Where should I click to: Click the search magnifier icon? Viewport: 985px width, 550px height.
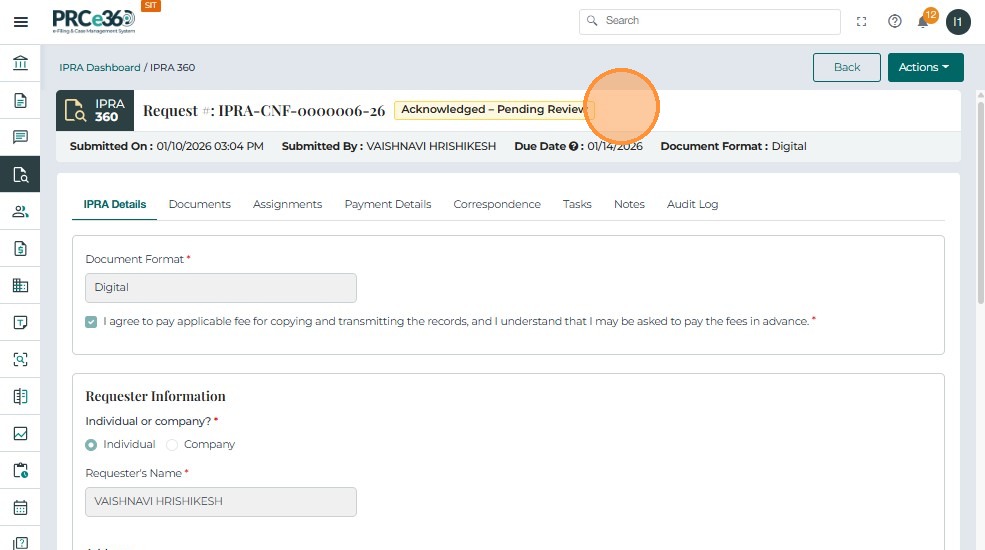pyautogui.click(x=592, y=21)
